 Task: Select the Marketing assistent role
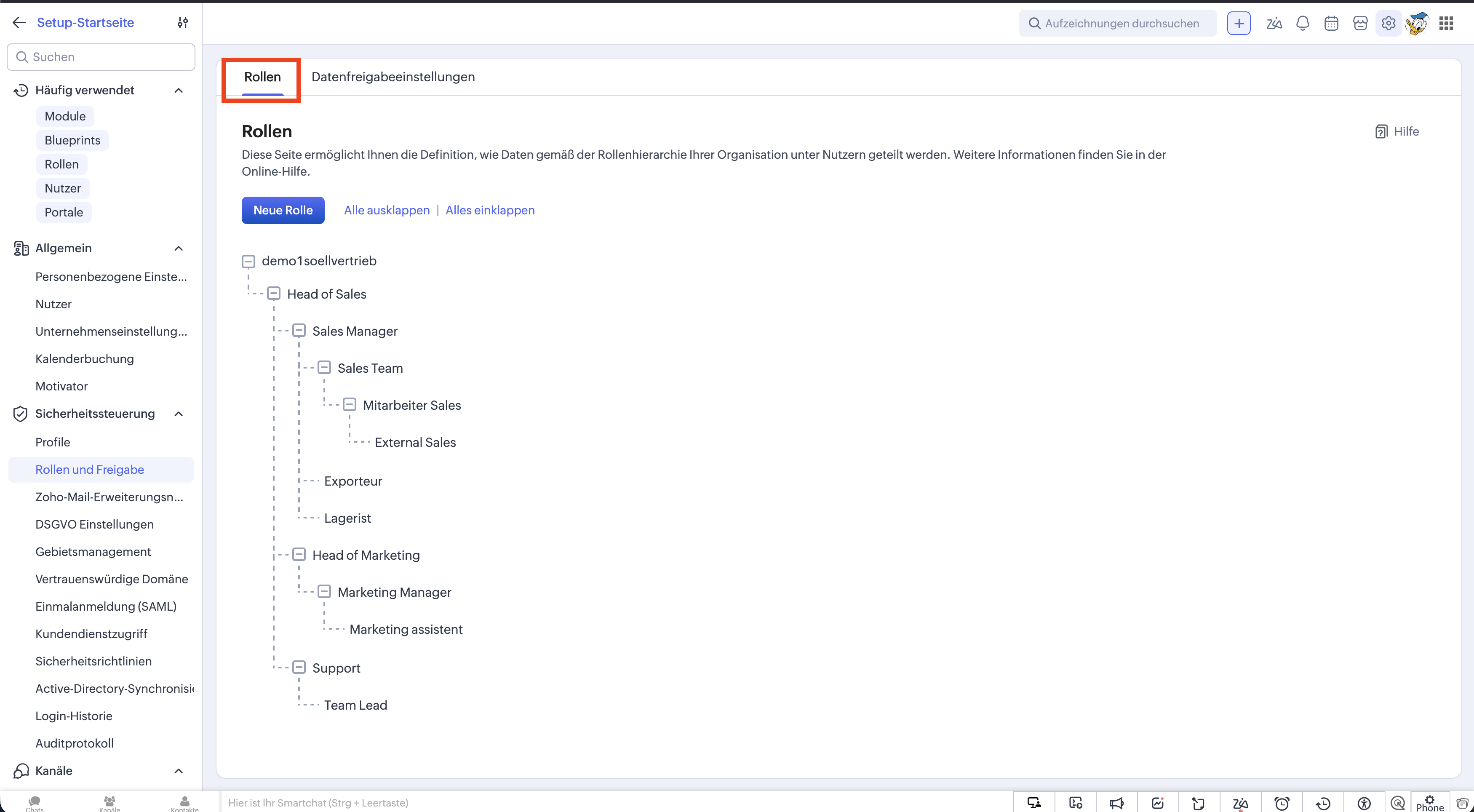pos(406,630)
